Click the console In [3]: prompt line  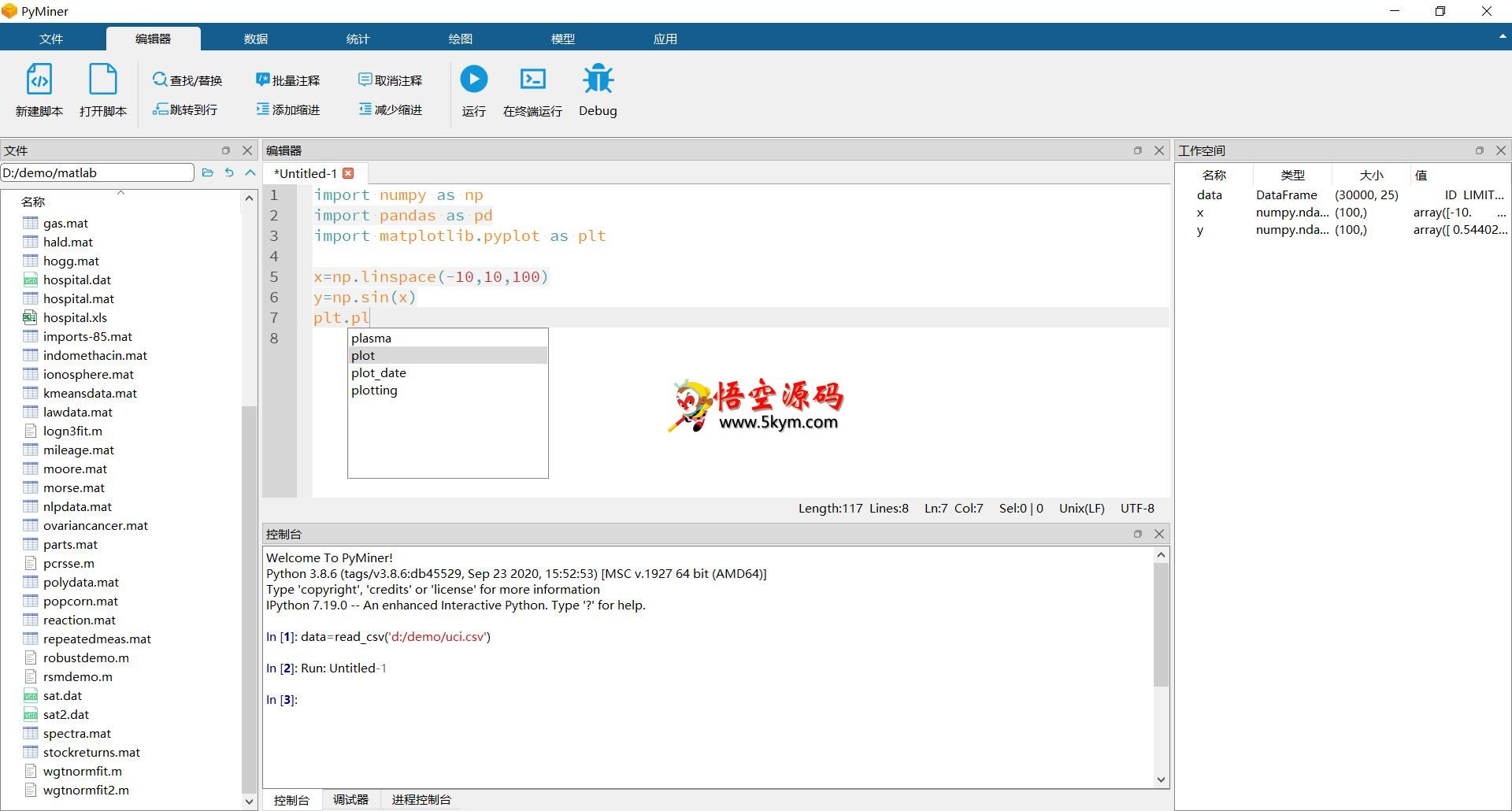(x=282, y=699)
